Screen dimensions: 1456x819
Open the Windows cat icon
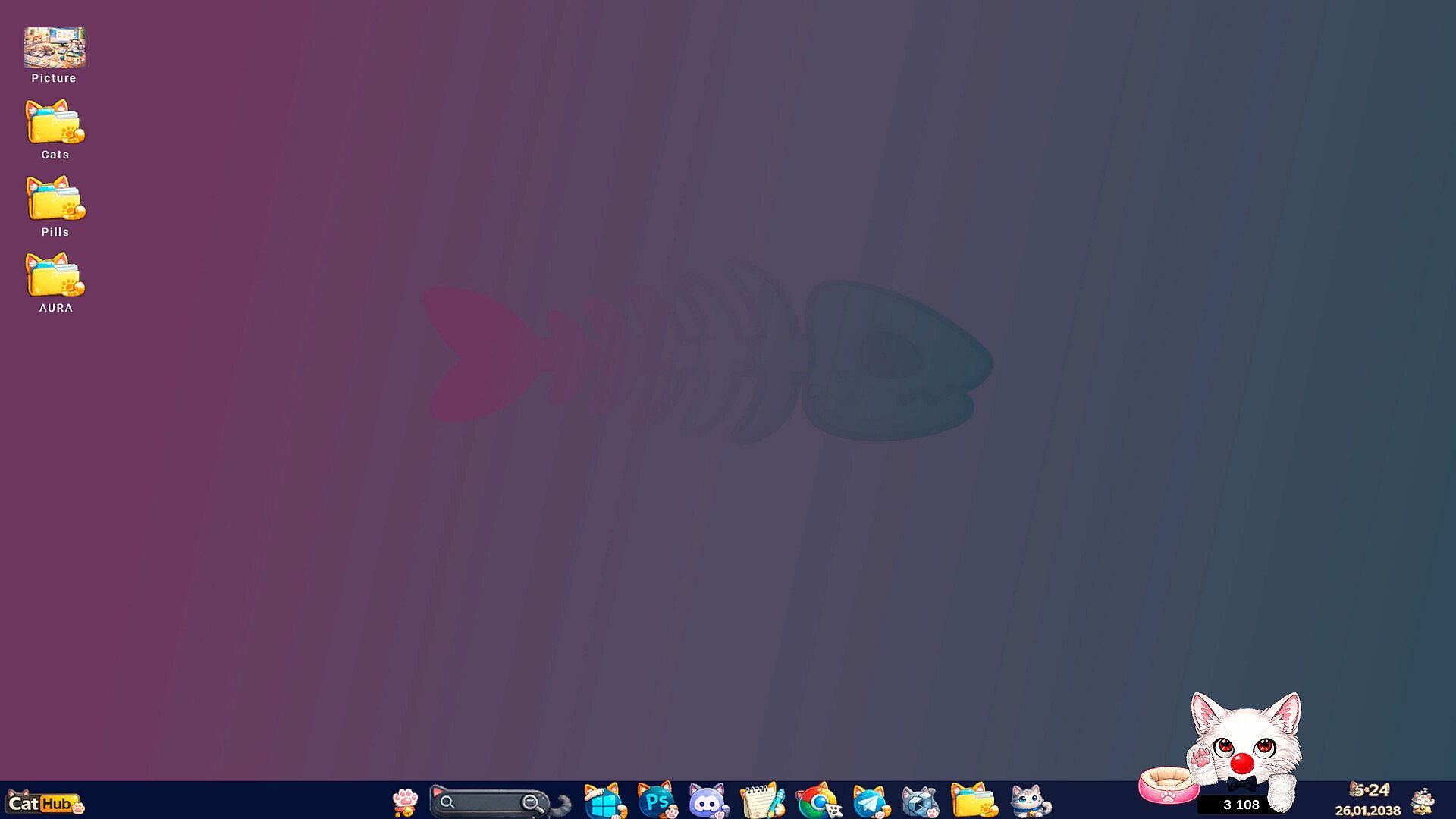coord(604,802)
